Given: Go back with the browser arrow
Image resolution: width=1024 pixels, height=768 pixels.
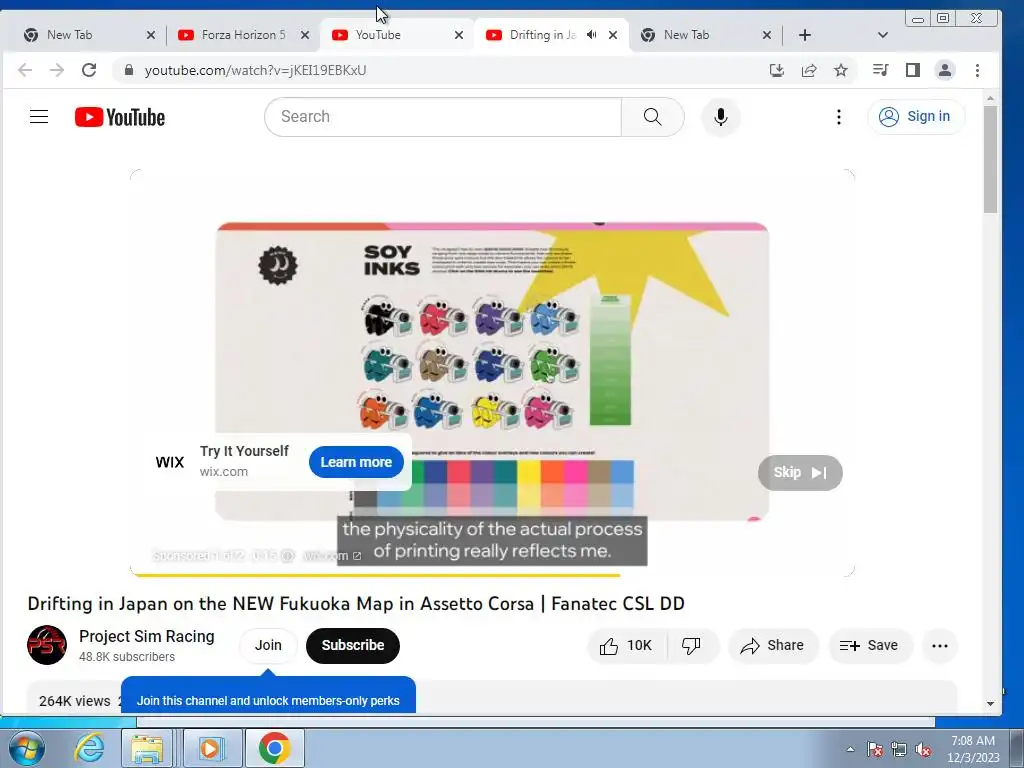Looking at the screenshot, I should click(25, 70).
